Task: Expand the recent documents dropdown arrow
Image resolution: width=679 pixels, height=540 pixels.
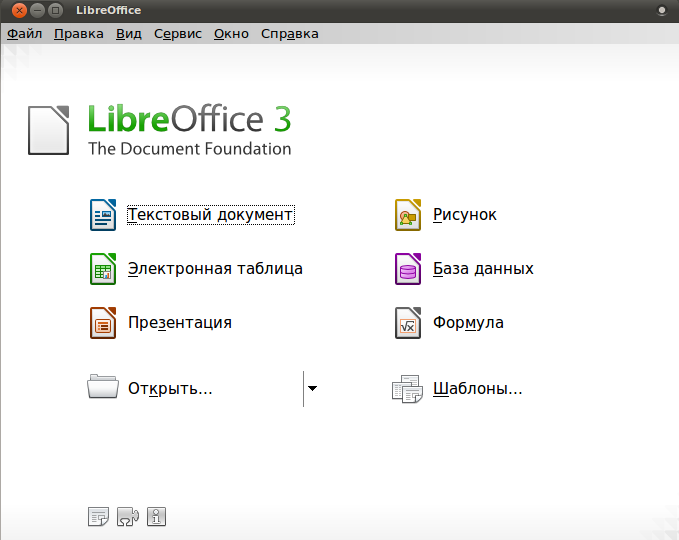Action: [312, 388]
